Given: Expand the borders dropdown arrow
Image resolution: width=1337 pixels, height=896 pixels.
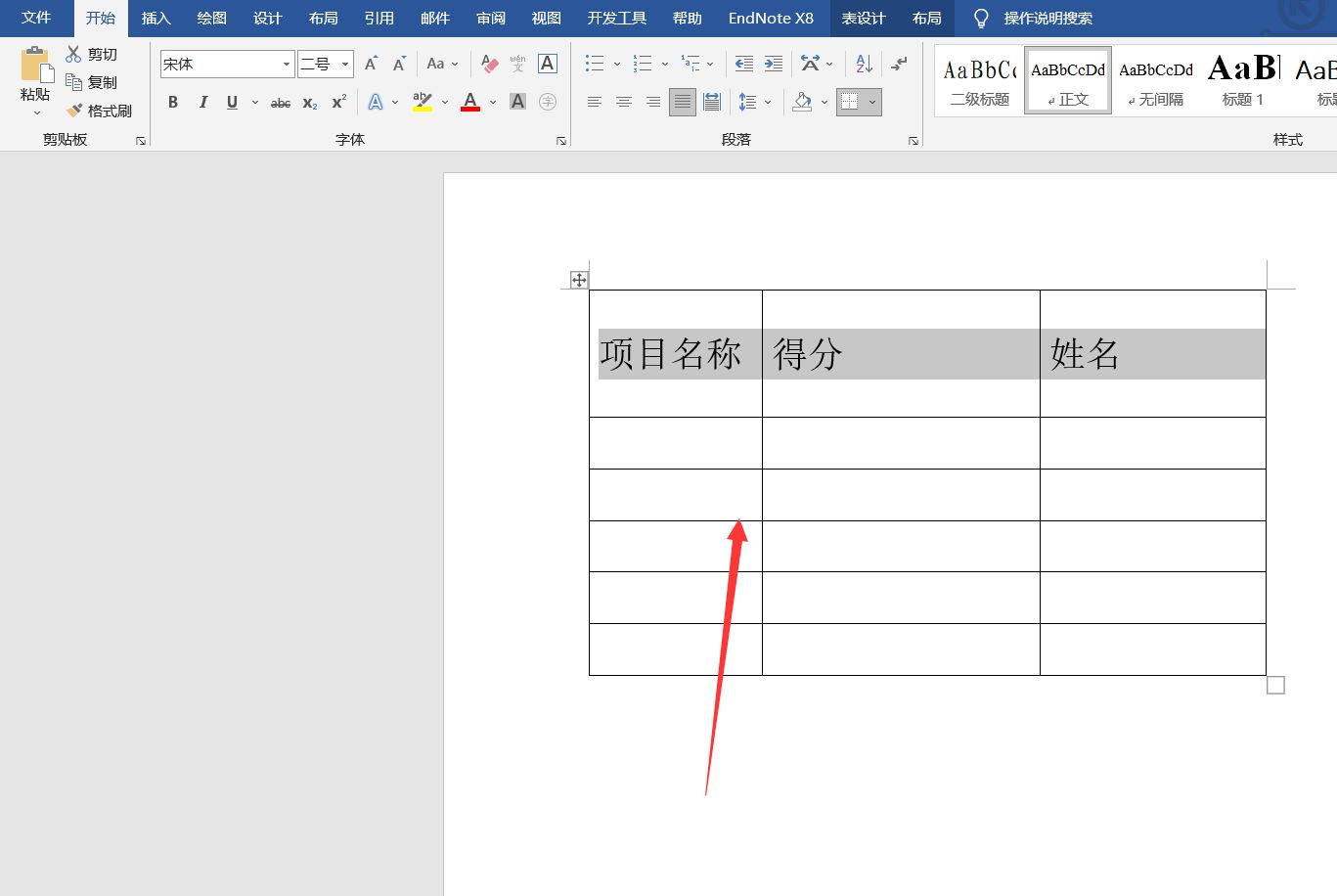Looking at the screenshot, I should 872,102.
